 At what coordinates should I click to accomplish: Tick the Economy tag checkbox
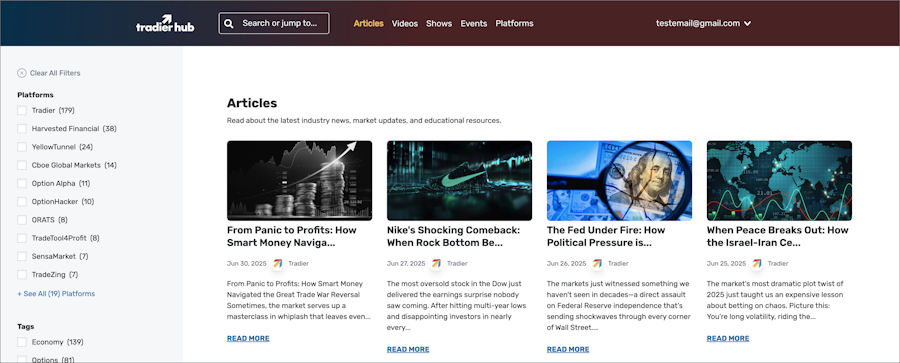[x=22, y=342]
